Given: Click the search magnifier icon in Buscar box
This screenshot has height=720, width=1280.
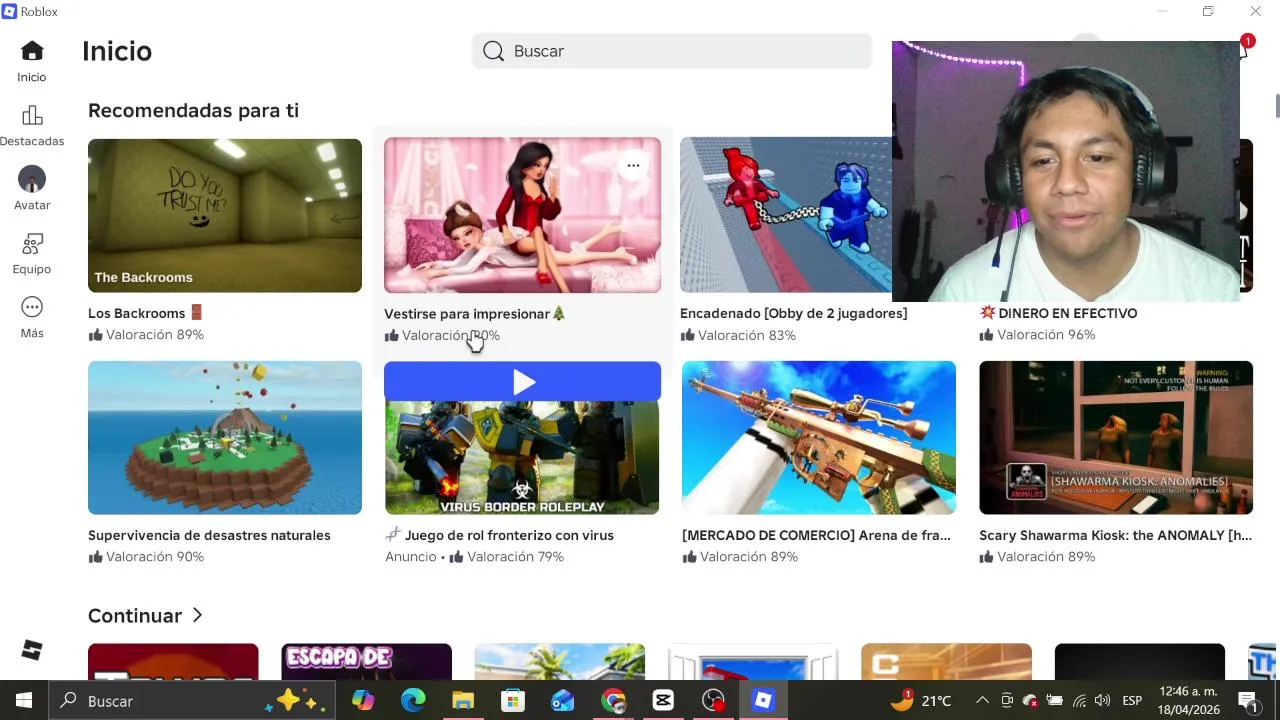Looking at the screenshot, I should pyautogui.click(x=493, y=51).
